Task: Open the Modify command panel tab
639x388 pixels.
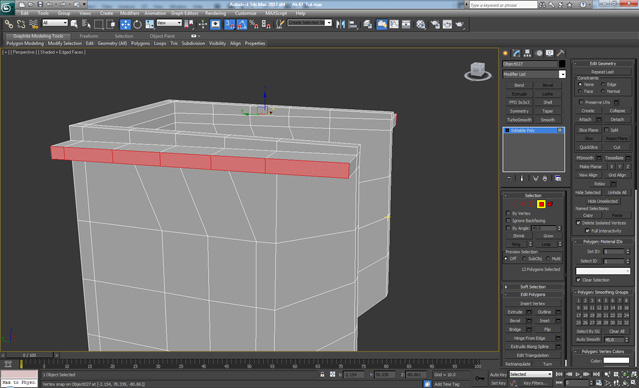Action: pyautogui.click(x=517, y=53)
